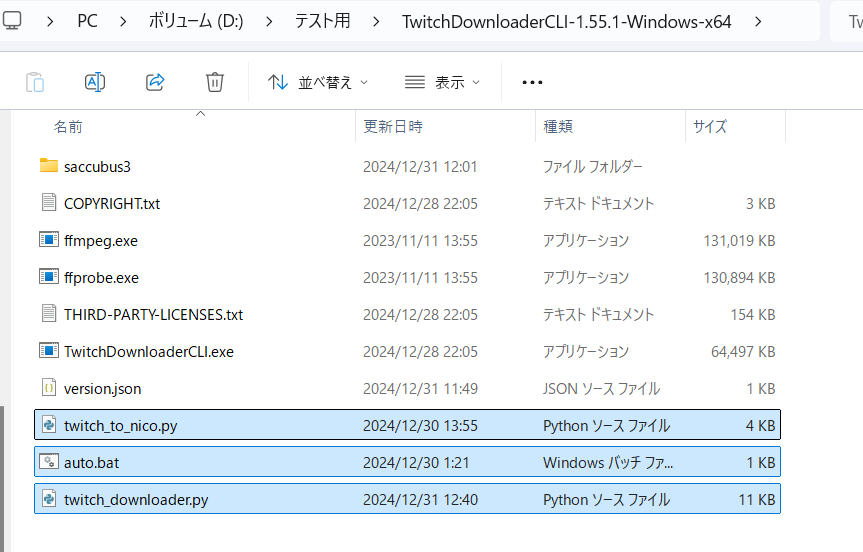Click the Delete trash can icon
This screenshot has height=552, width=863.
215,82
